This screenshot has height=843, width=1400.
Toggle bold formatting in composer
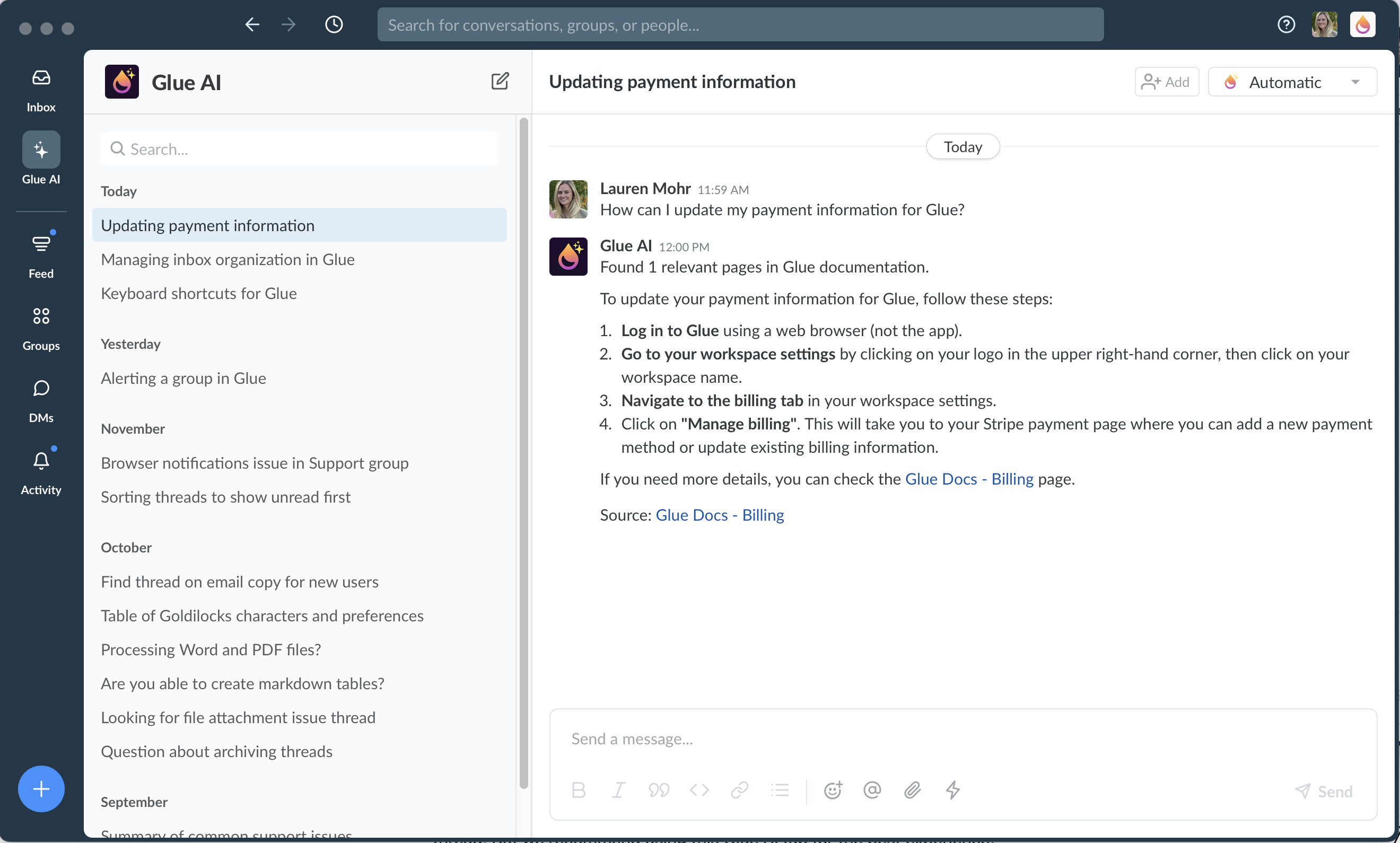(x=579, y=790)
